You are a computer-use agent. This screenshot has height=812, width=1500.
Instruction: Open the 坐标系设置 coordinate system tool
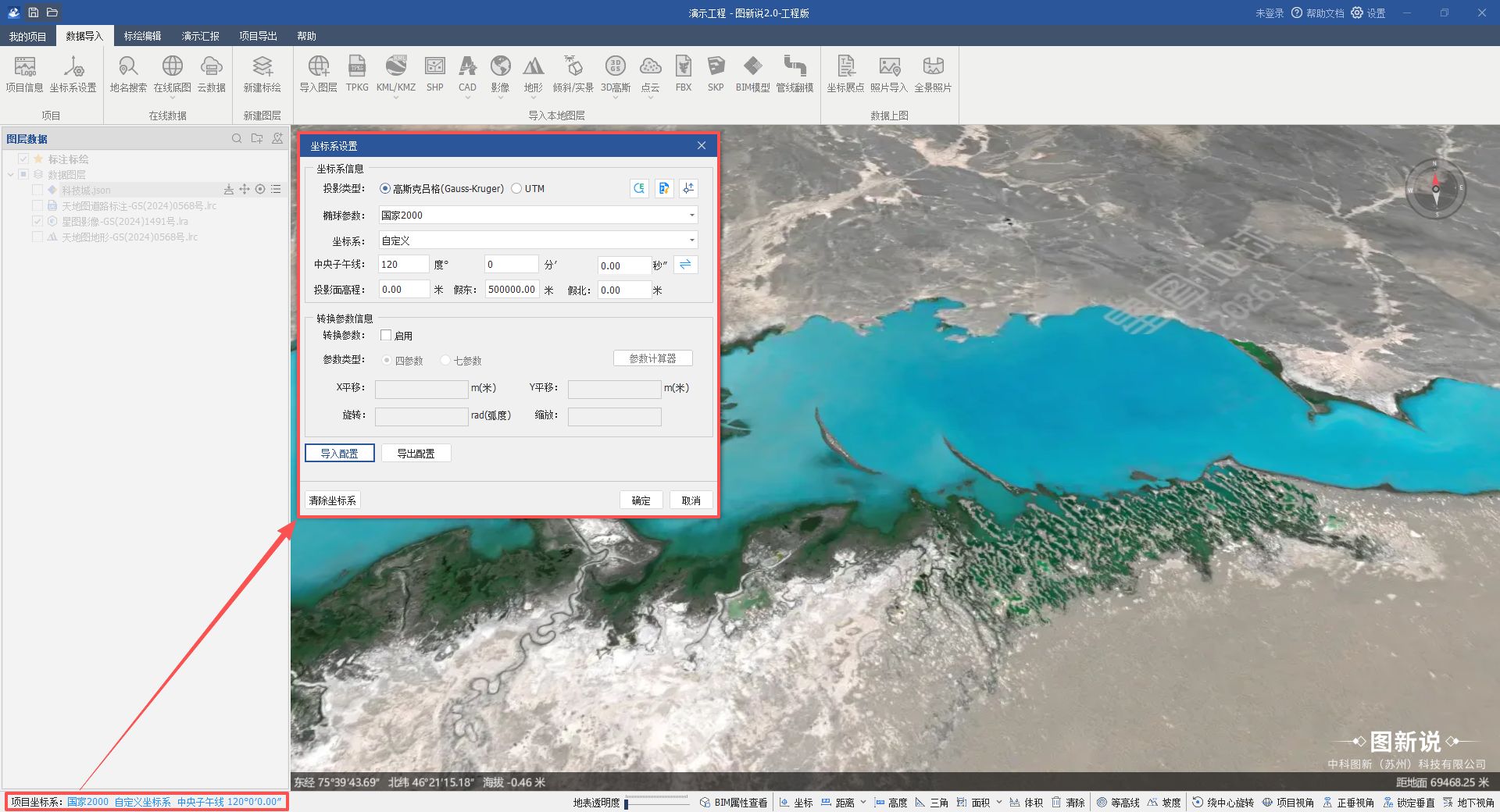pos(73,75)
